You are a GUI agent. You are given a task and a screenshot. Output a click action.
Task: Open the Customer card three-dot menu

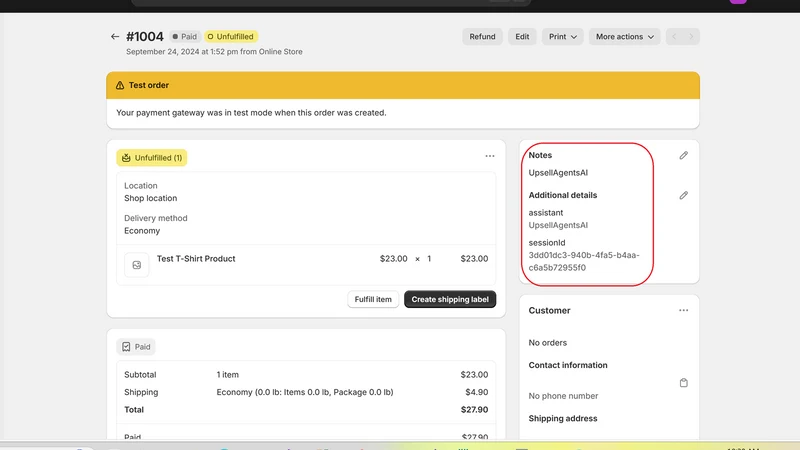684,311
